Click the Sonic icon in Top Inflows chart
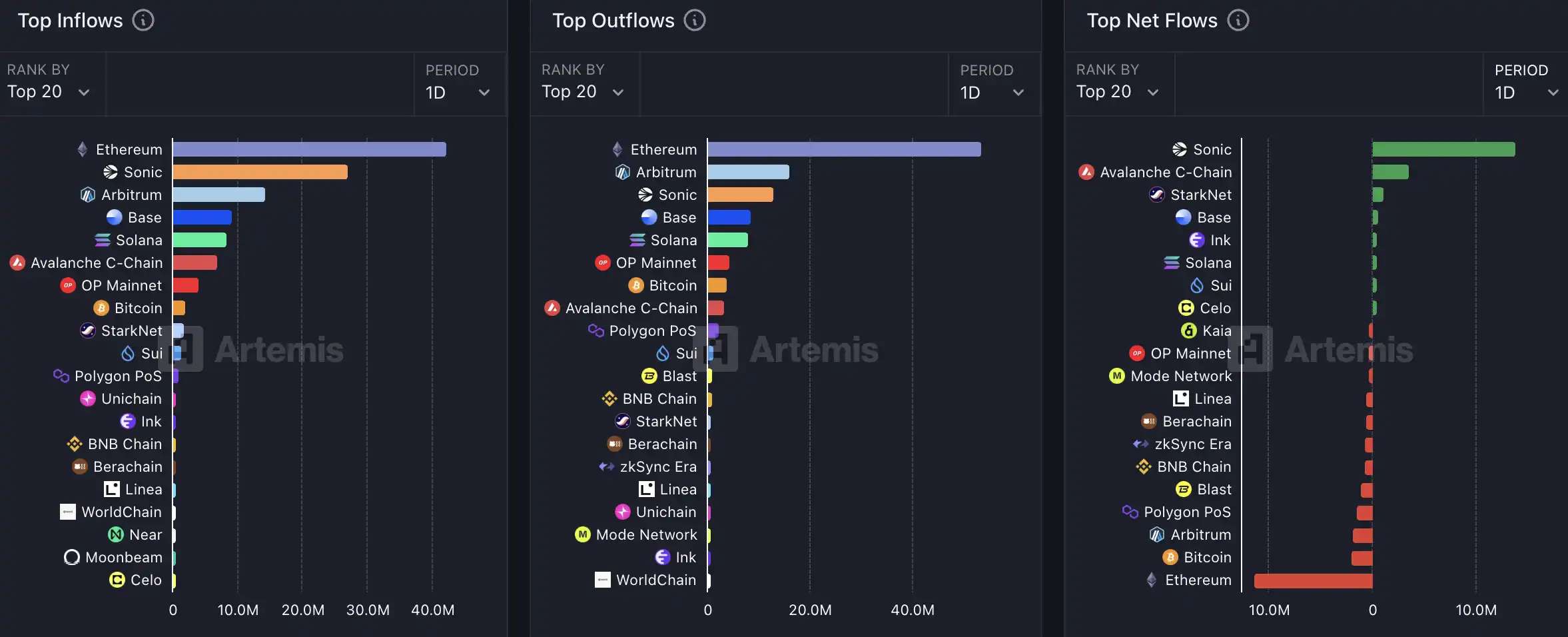This screenshot has width=1568, height=637. pyautogui.click(x=111, y=172)
